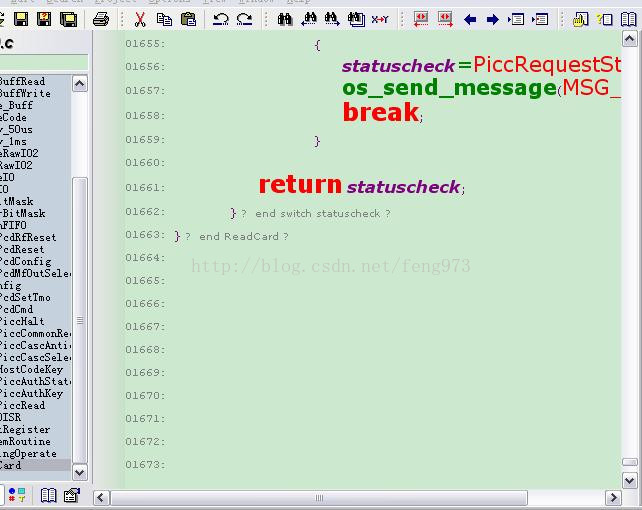Paste from clipboard using the Paste icon

[x=188, y=19]
